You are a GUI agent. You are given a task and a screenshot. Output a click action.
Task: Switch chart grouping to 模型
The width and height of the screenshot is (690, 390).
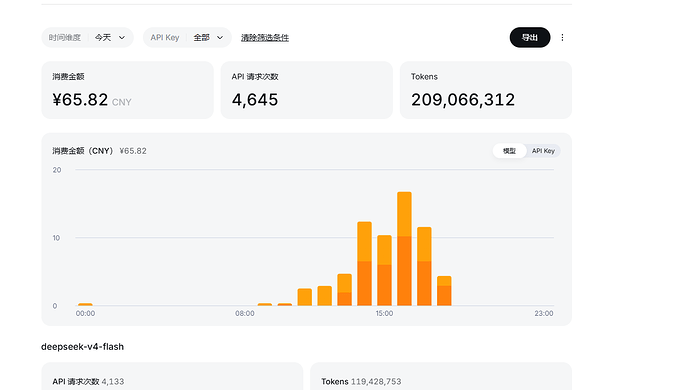[x=509, y=151]
